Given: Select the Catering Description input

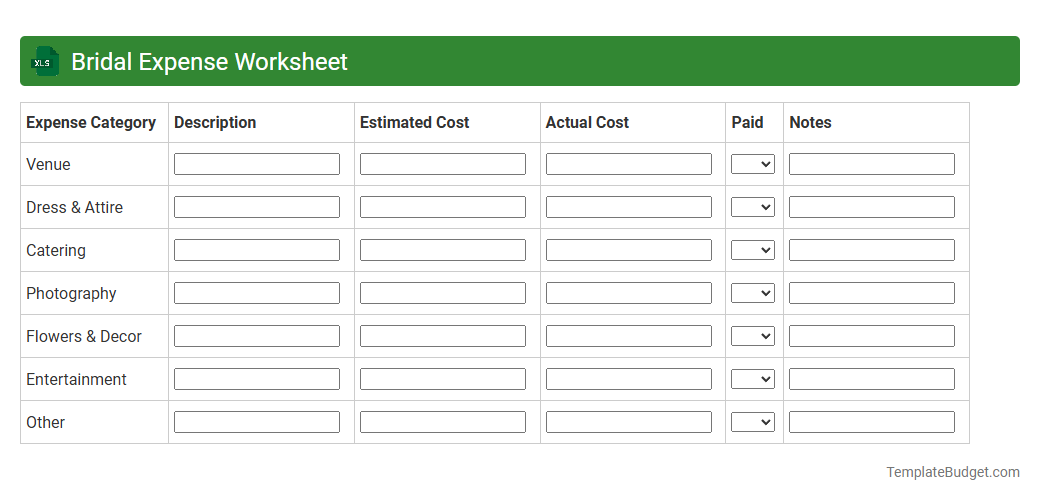Looking at the screenshot, I should (x=257, y=250).
